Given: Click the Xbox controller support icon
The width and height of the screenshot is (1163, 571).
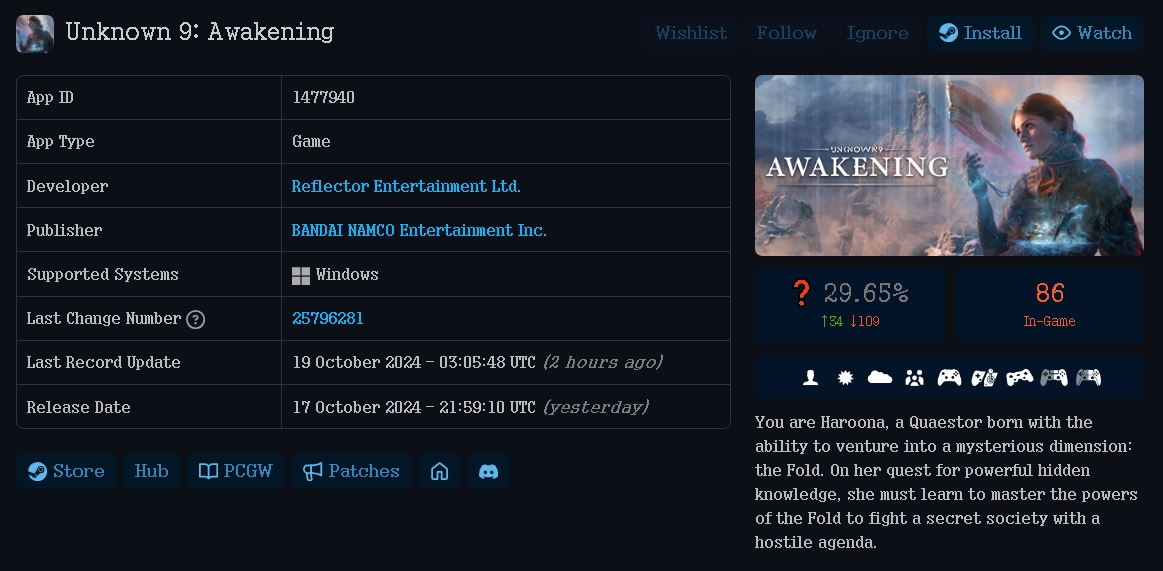Looking at the screenshot, I should pos(949,377).
